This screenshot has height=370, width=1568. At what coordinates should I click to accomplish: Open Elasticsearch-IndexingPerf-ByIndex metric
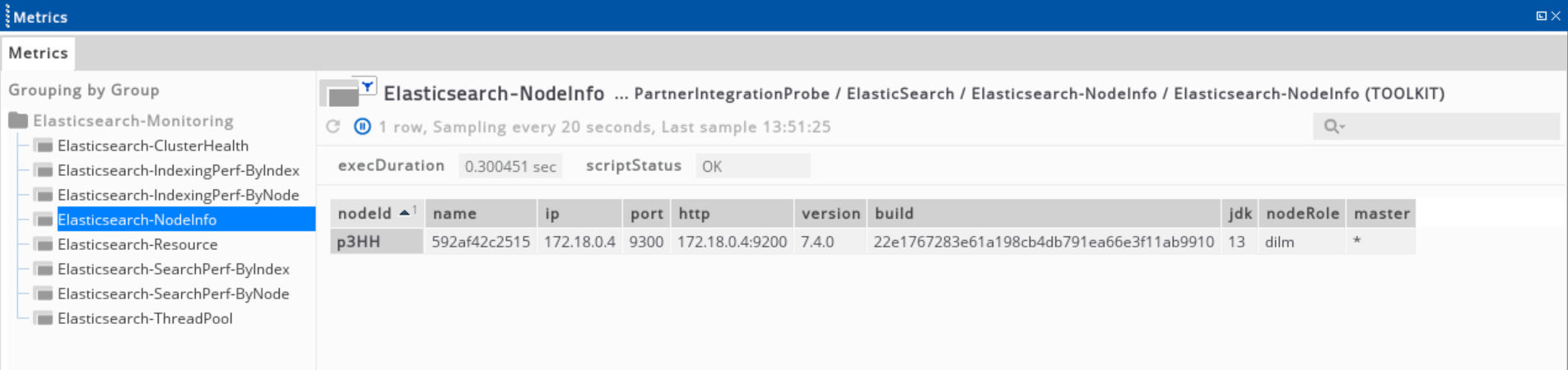(x=179, y=170)
